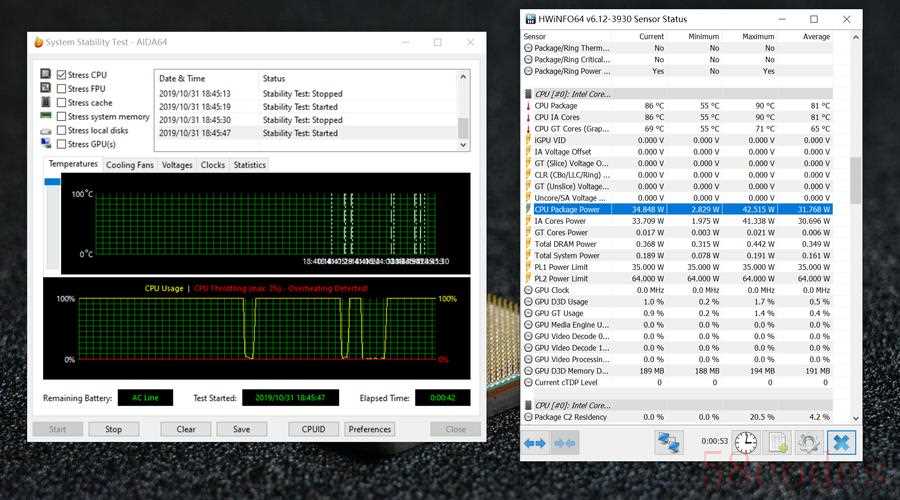The height and width of the screenshot is (500, 900).
Task: Click the shrink columns arrows icon
Action: click(566, 442)
